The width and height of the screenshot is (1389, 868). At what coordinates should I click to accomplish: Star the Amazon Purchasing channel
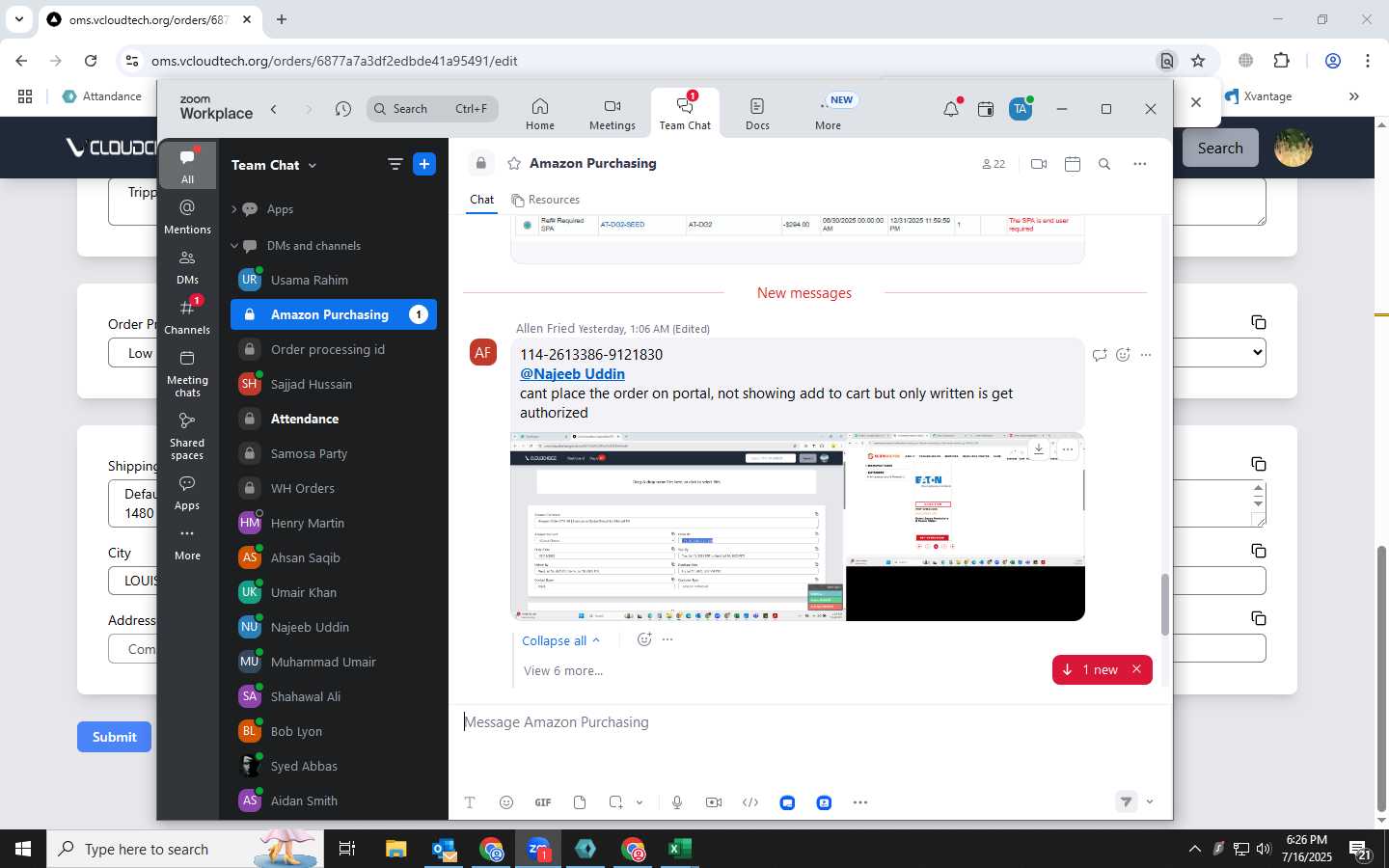click(x=514, y=163)
